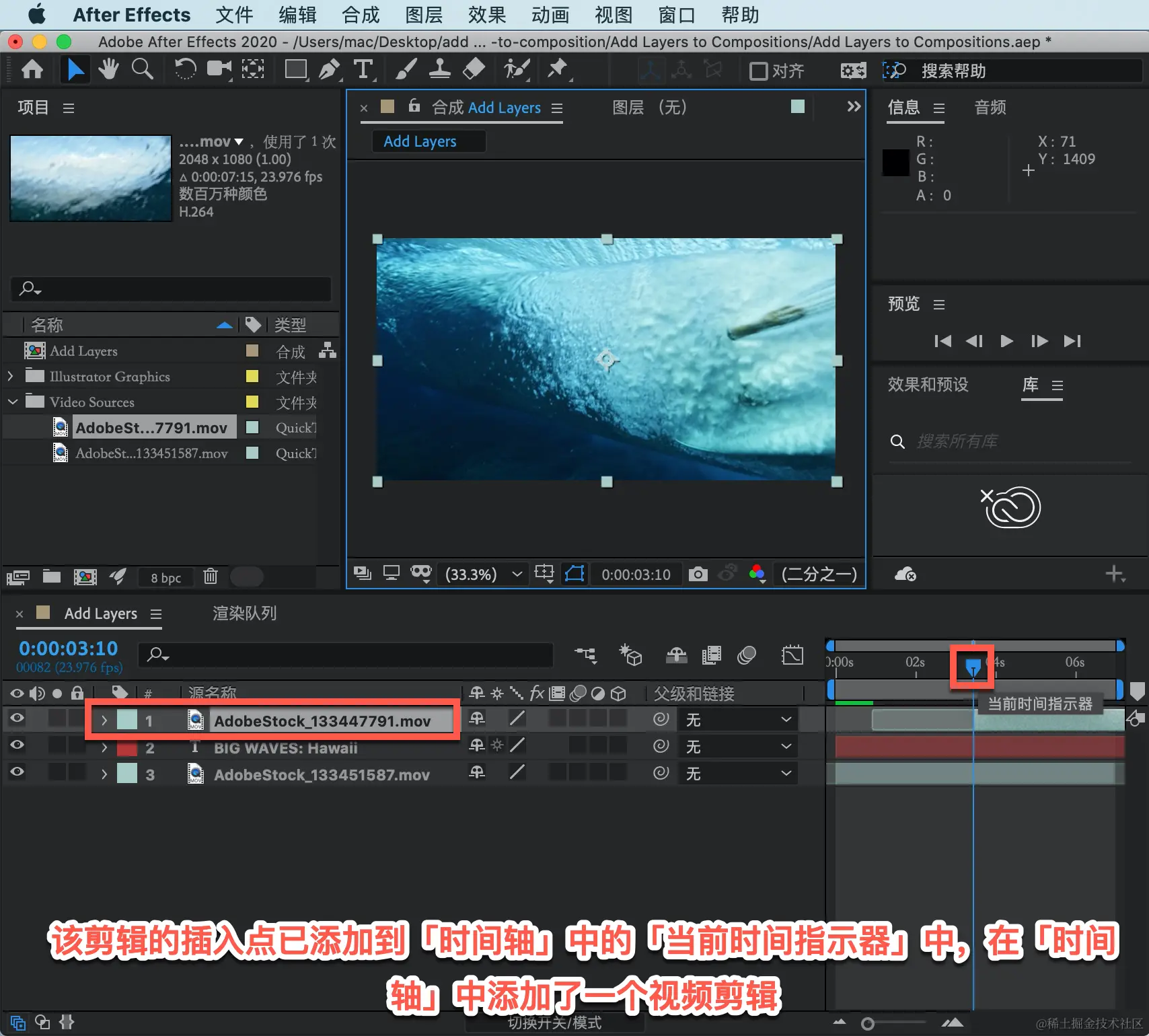Screen dimensions: 1149x1036
Task: Switch to the 音频 tab
Action: tap(990, 108)
